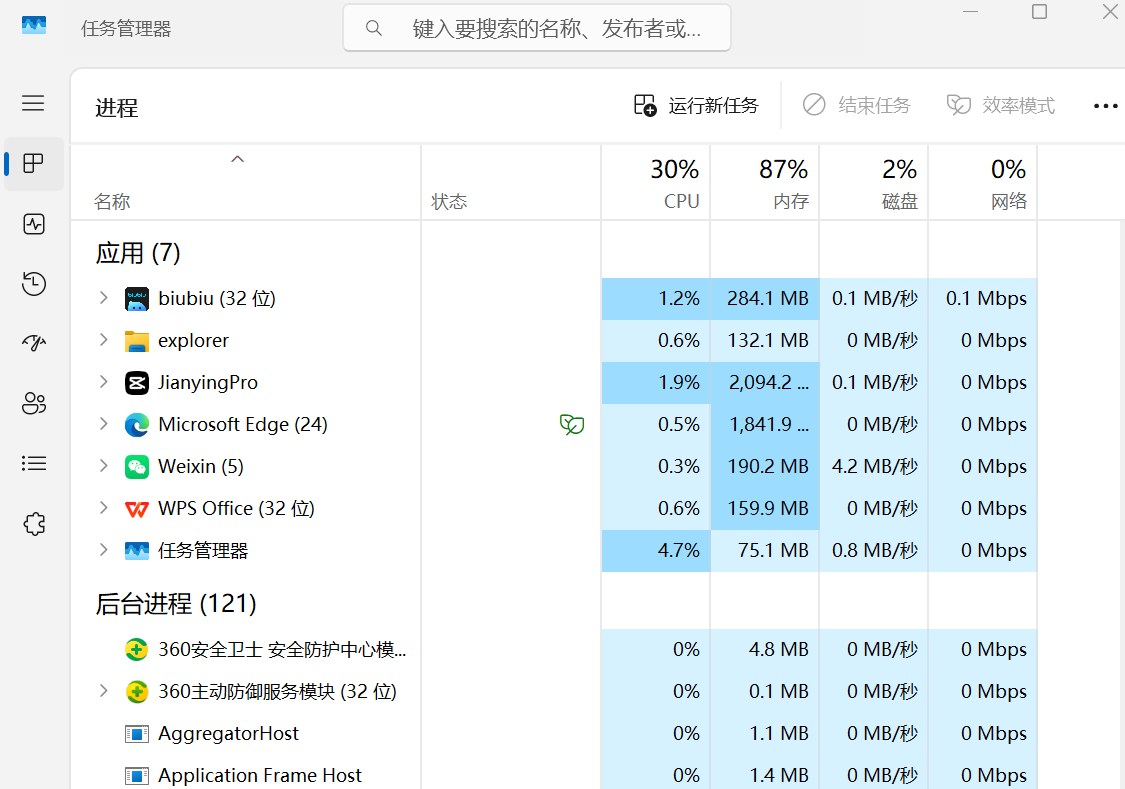Screen dimensions: 1125x789
Task: Select the Application Frame Host name
Action: pyautogui.click(x=260, y=775)
